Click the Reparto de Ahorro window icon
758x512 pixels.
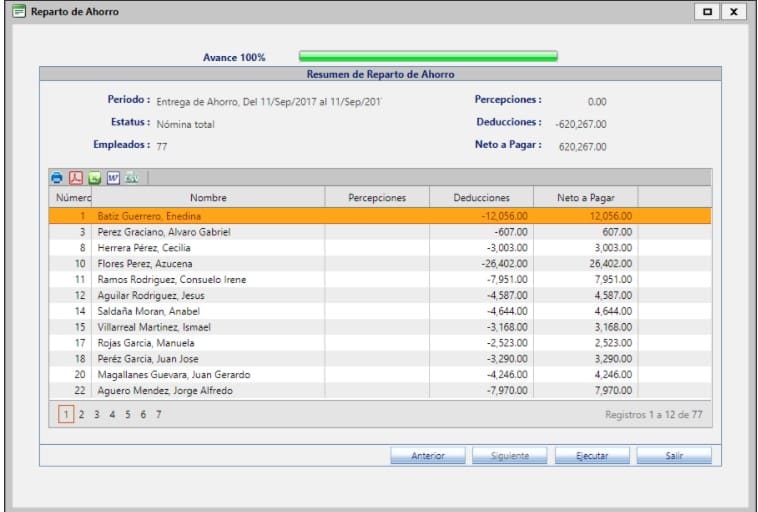[x=18, y=12]
